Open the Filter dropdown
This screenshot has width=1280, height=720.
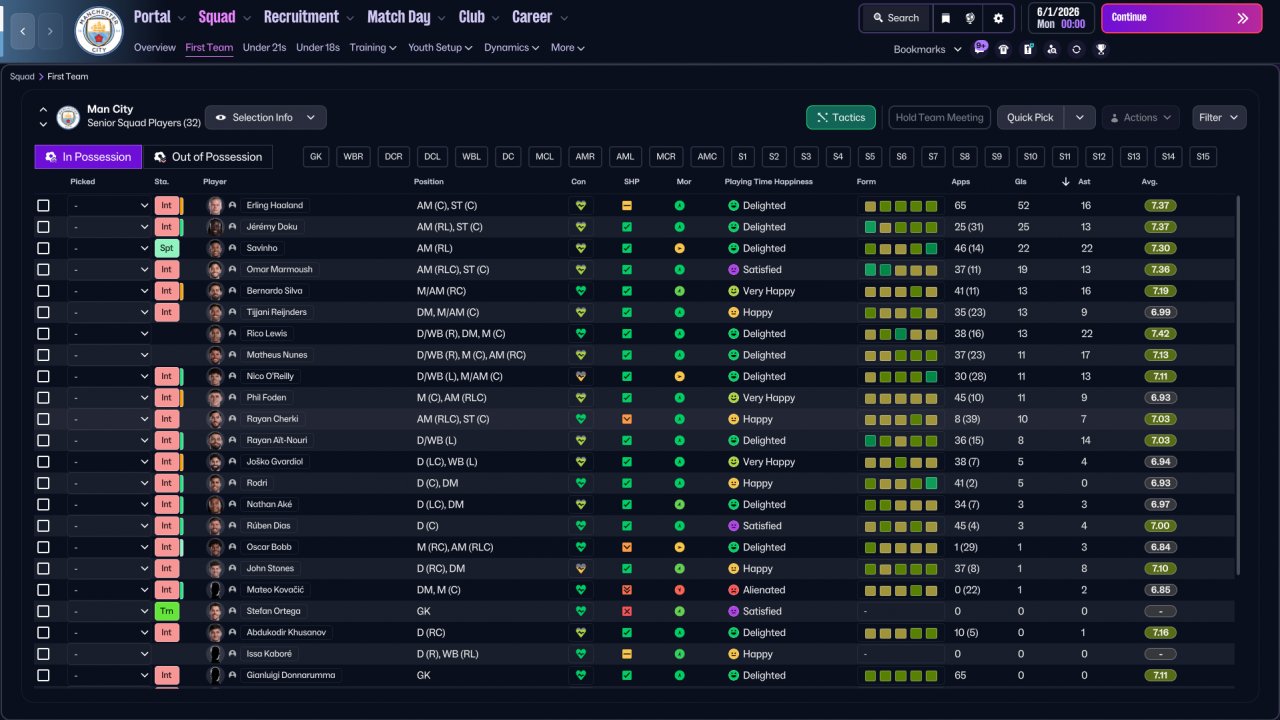pyautogui.click(x=1219, y=118)
